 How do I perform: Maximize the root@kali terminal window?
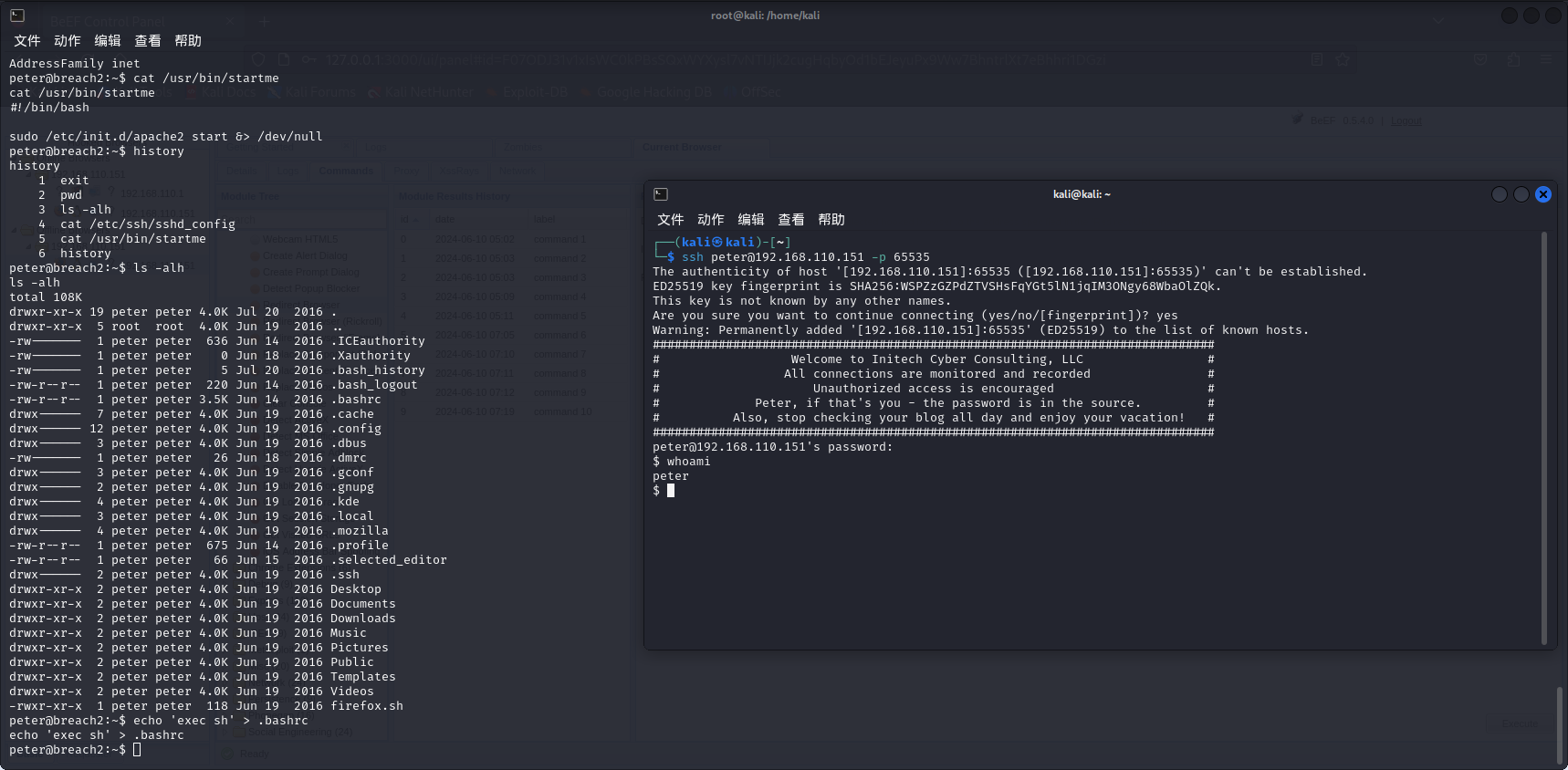[1531, 16]
